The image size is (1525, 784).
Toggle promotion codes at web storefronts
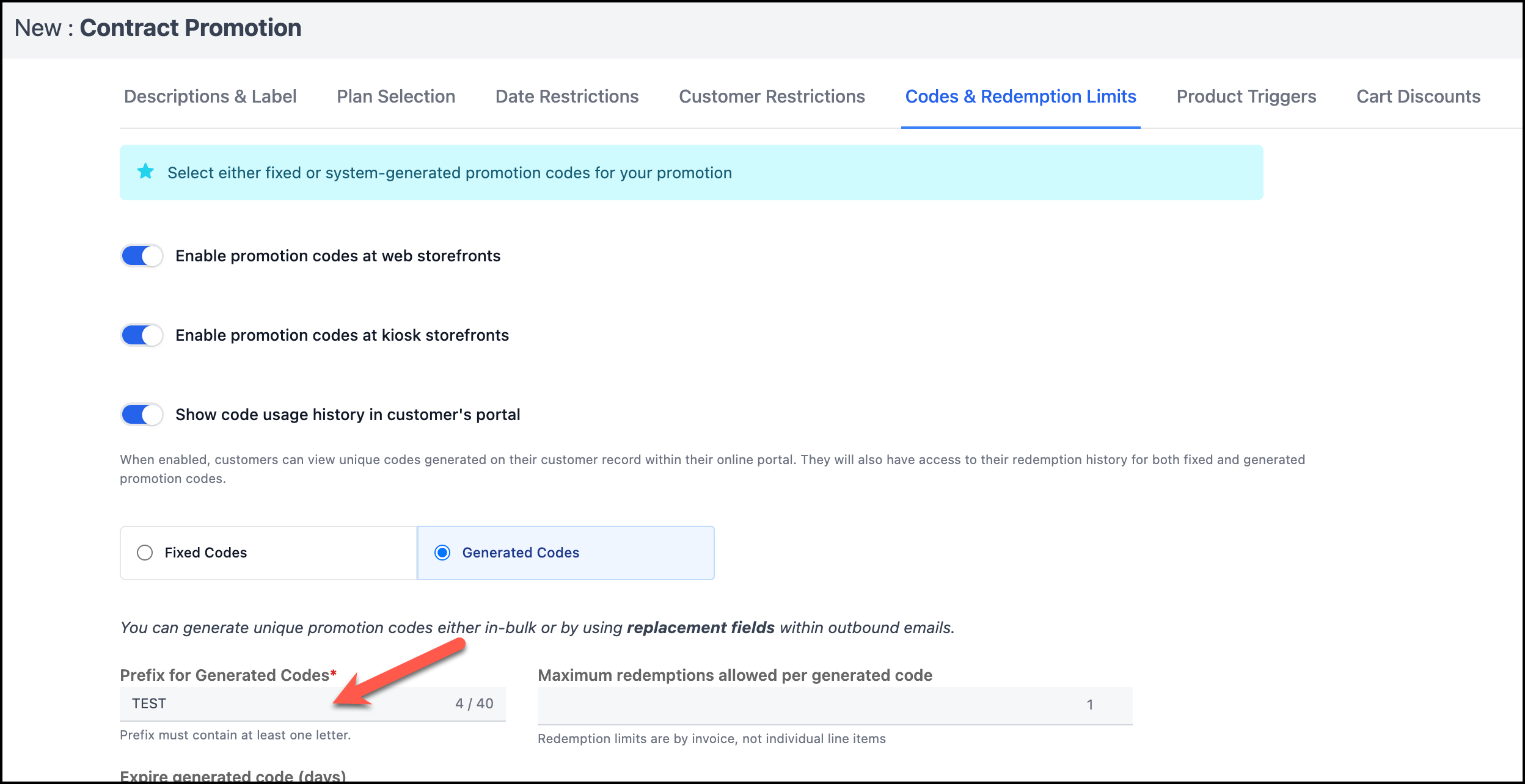click(x=142, y=256)
